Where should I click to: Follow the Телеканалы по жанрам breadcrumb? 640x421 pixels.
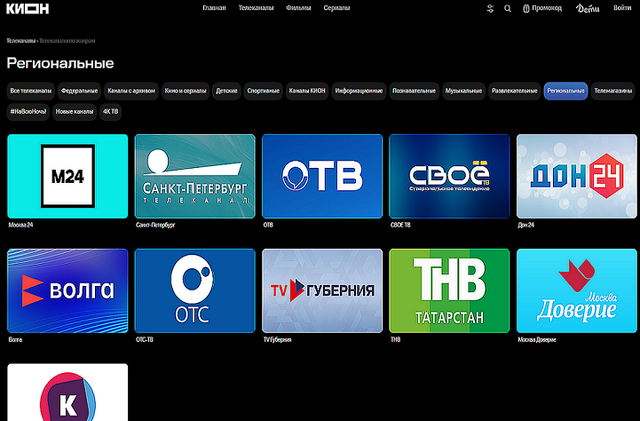coord(67,41)
